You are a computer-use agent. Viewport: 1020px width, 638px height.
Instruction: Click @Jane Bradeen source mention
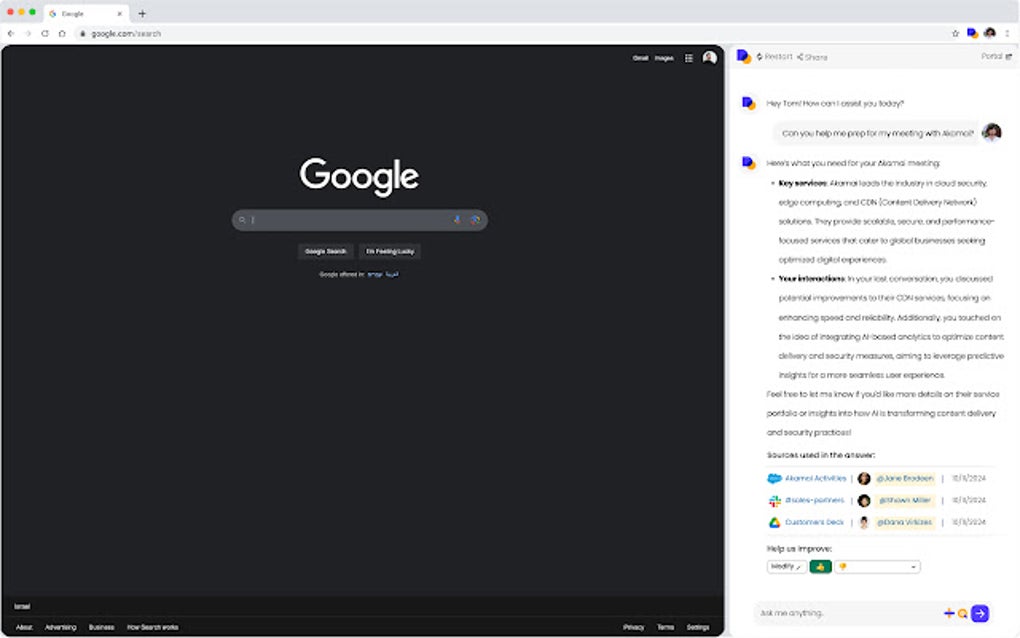[904, 479]
